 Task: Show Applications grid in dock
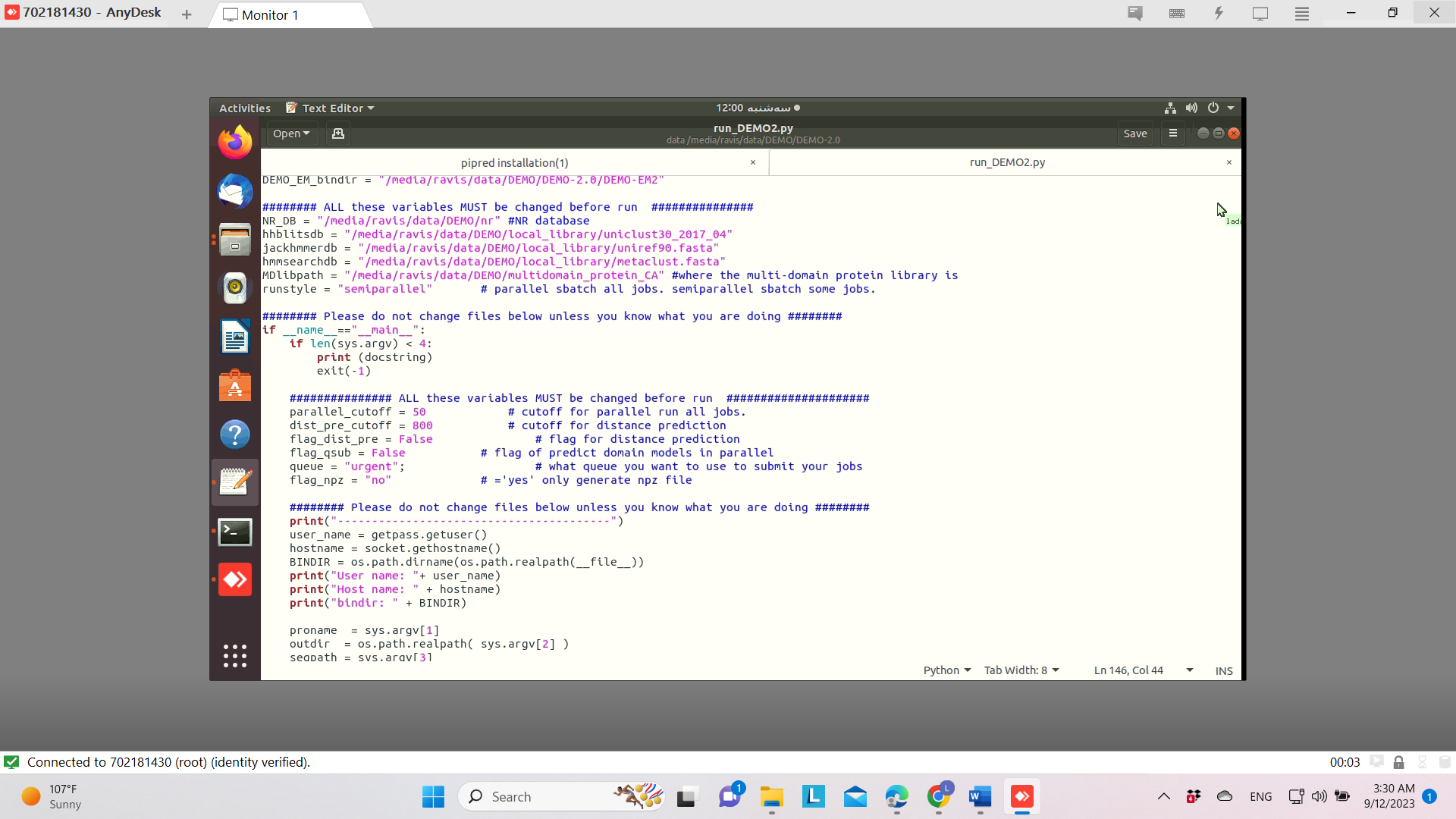[235, 656]
